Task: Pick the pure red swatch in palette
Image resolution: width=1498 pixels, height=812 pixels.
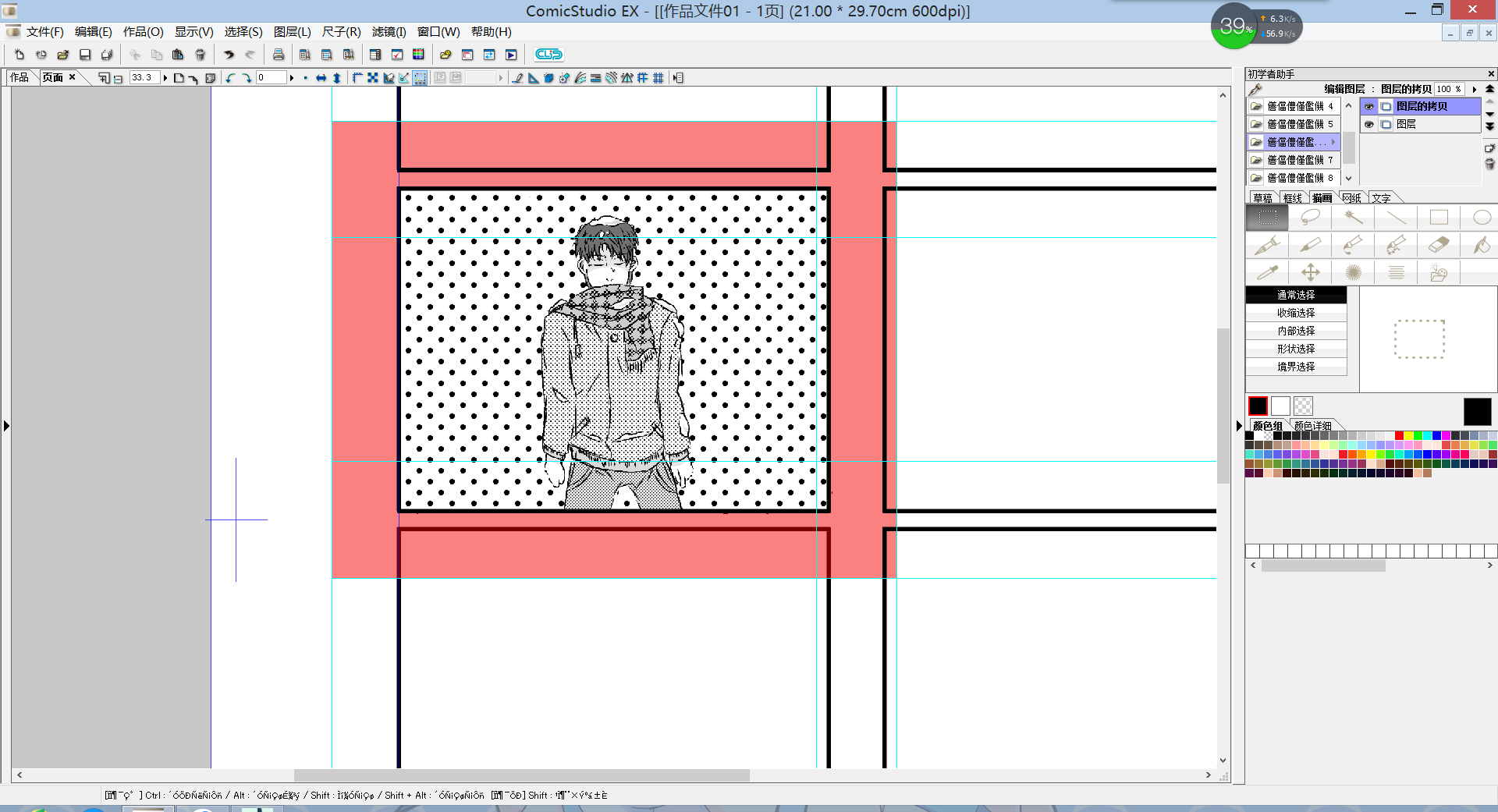Action: 1399,436
